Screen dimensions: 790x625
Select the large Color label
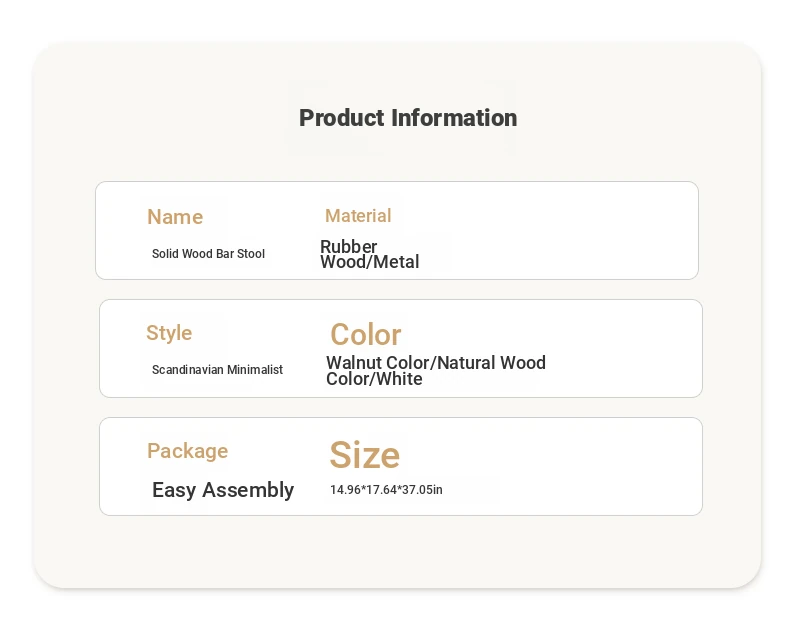pos(365,334)
